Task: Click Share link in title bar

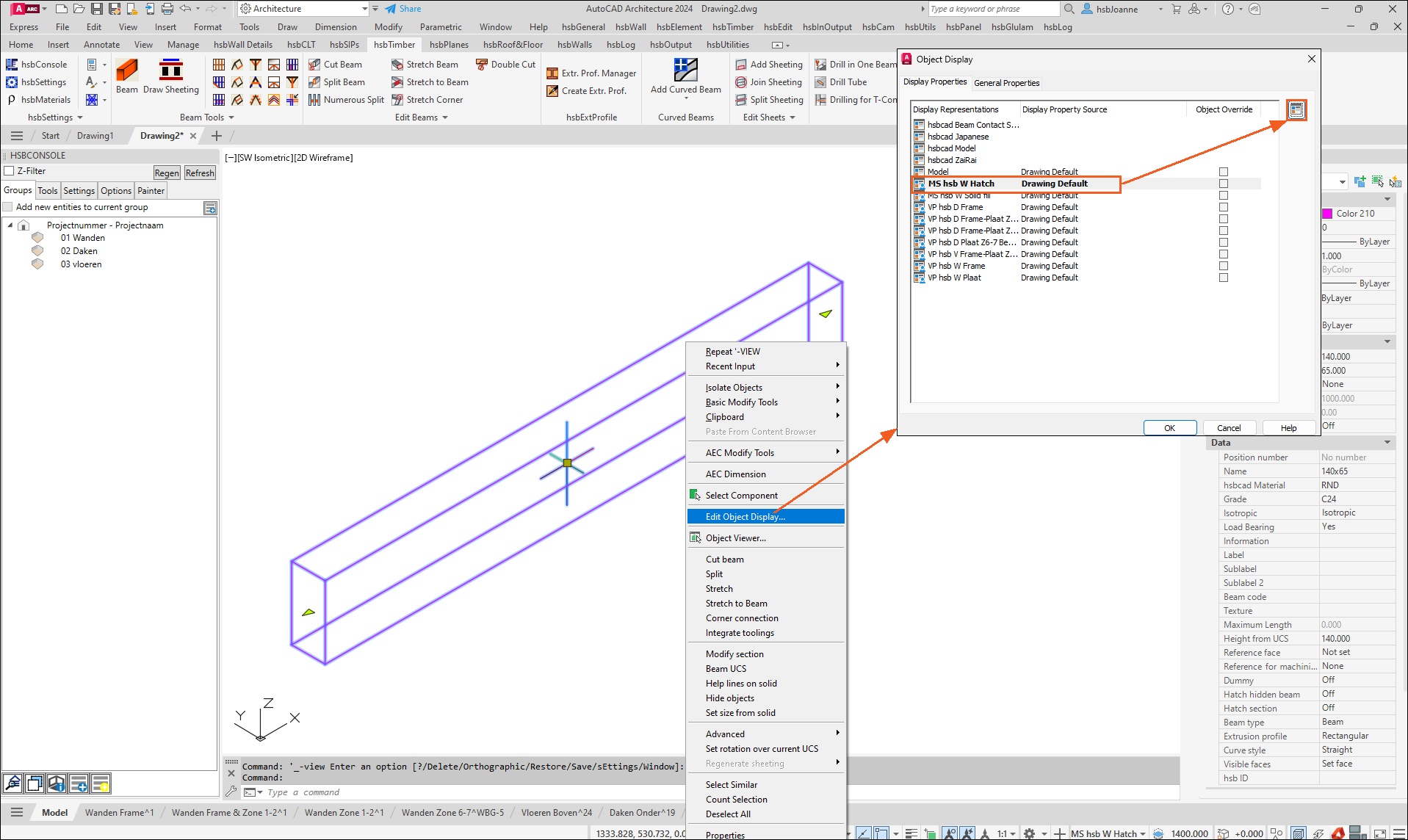Action: pos(403,9)
